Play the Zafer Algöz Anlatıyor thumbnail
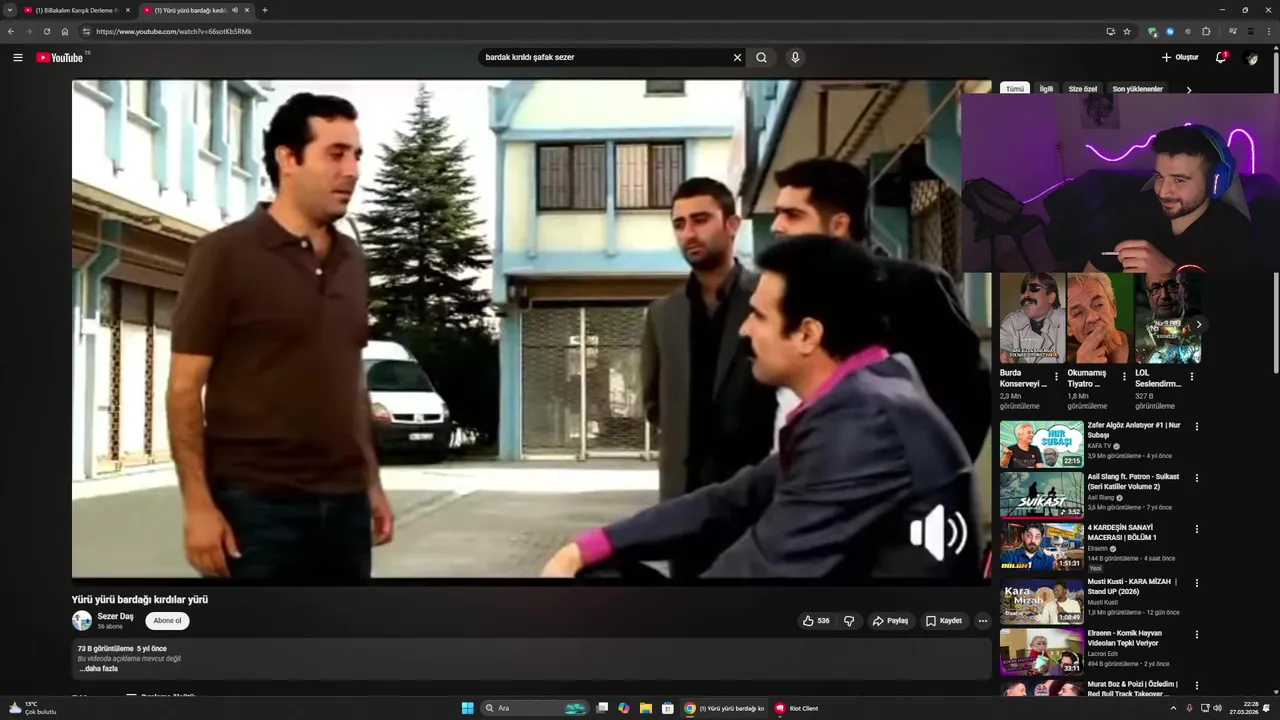 1041,444
